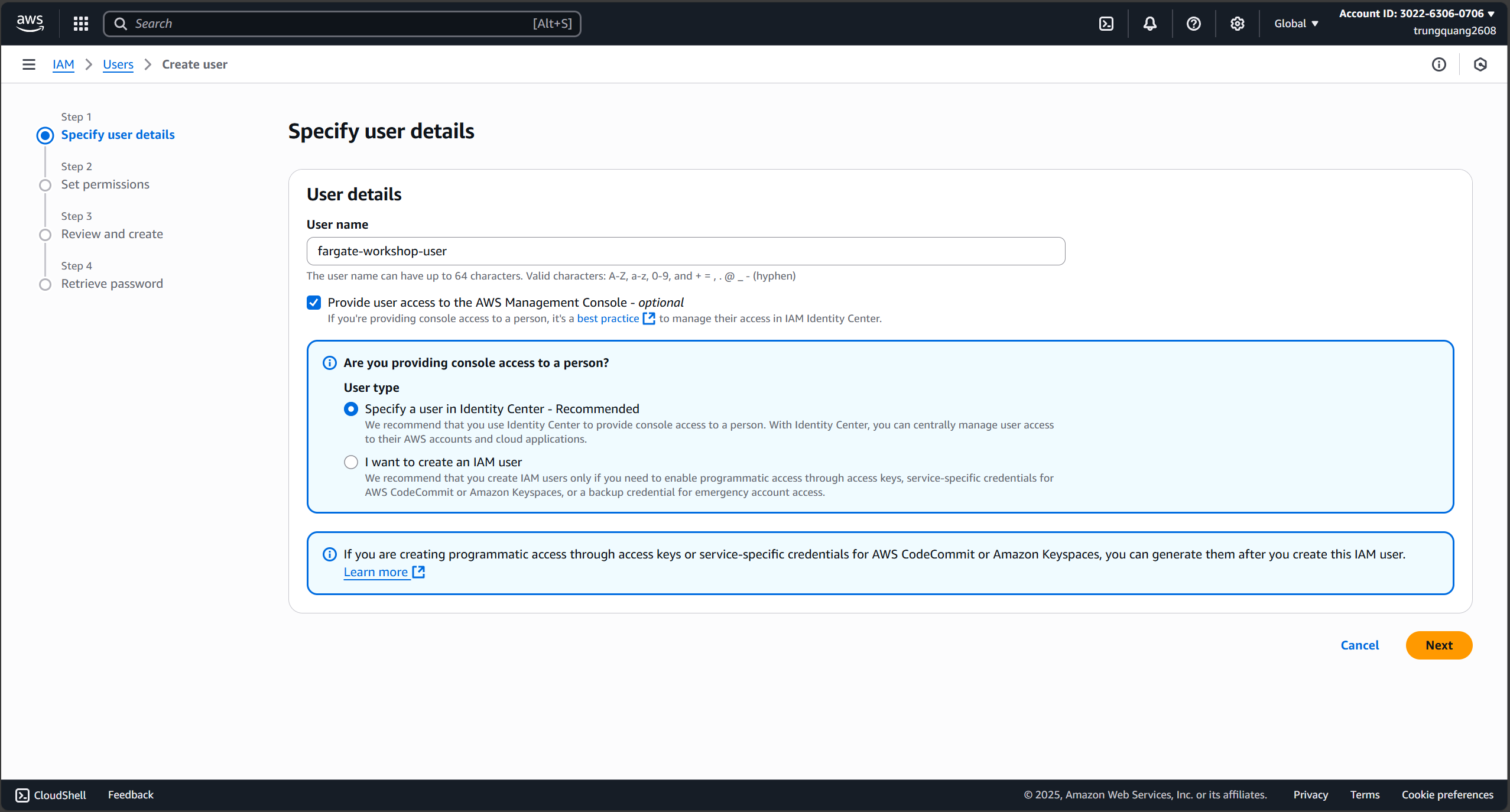This screenshot has height=812, width=1510.
Task: Click the User details heading
Action: tap(354, 194)
